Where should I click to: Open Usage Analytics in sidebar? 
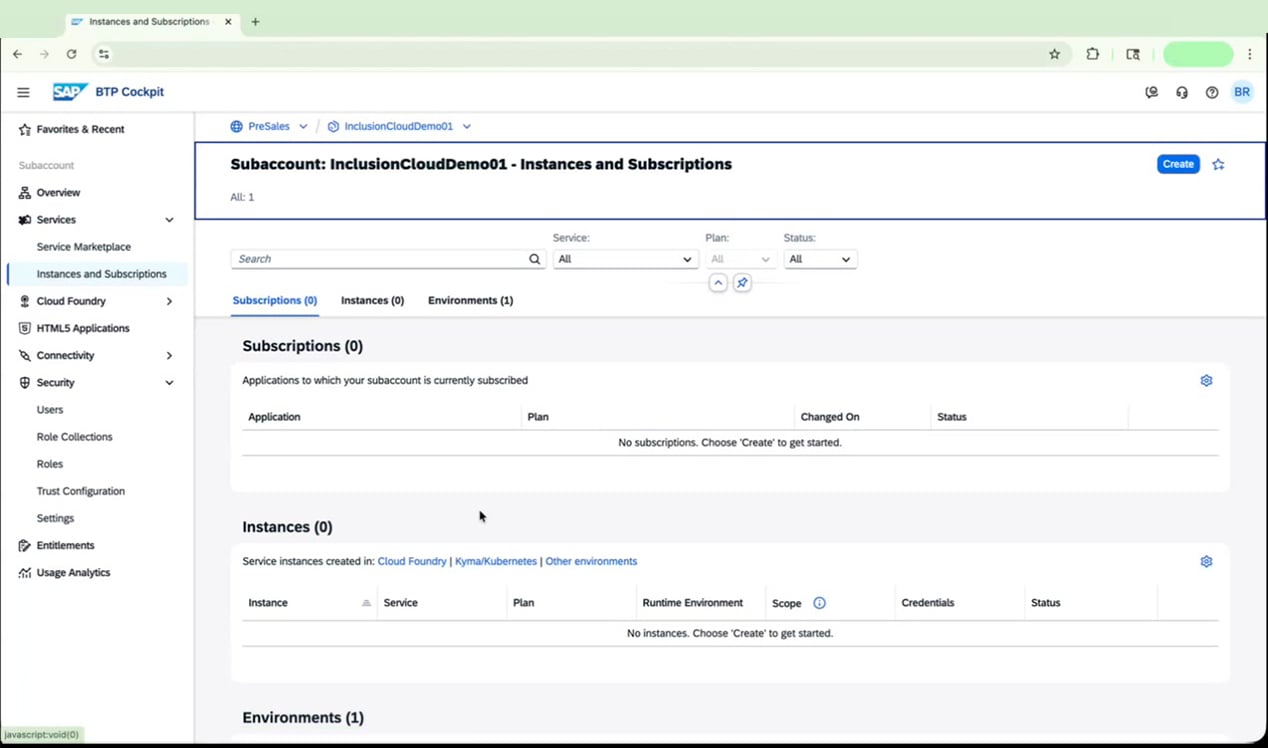[73, 573]
